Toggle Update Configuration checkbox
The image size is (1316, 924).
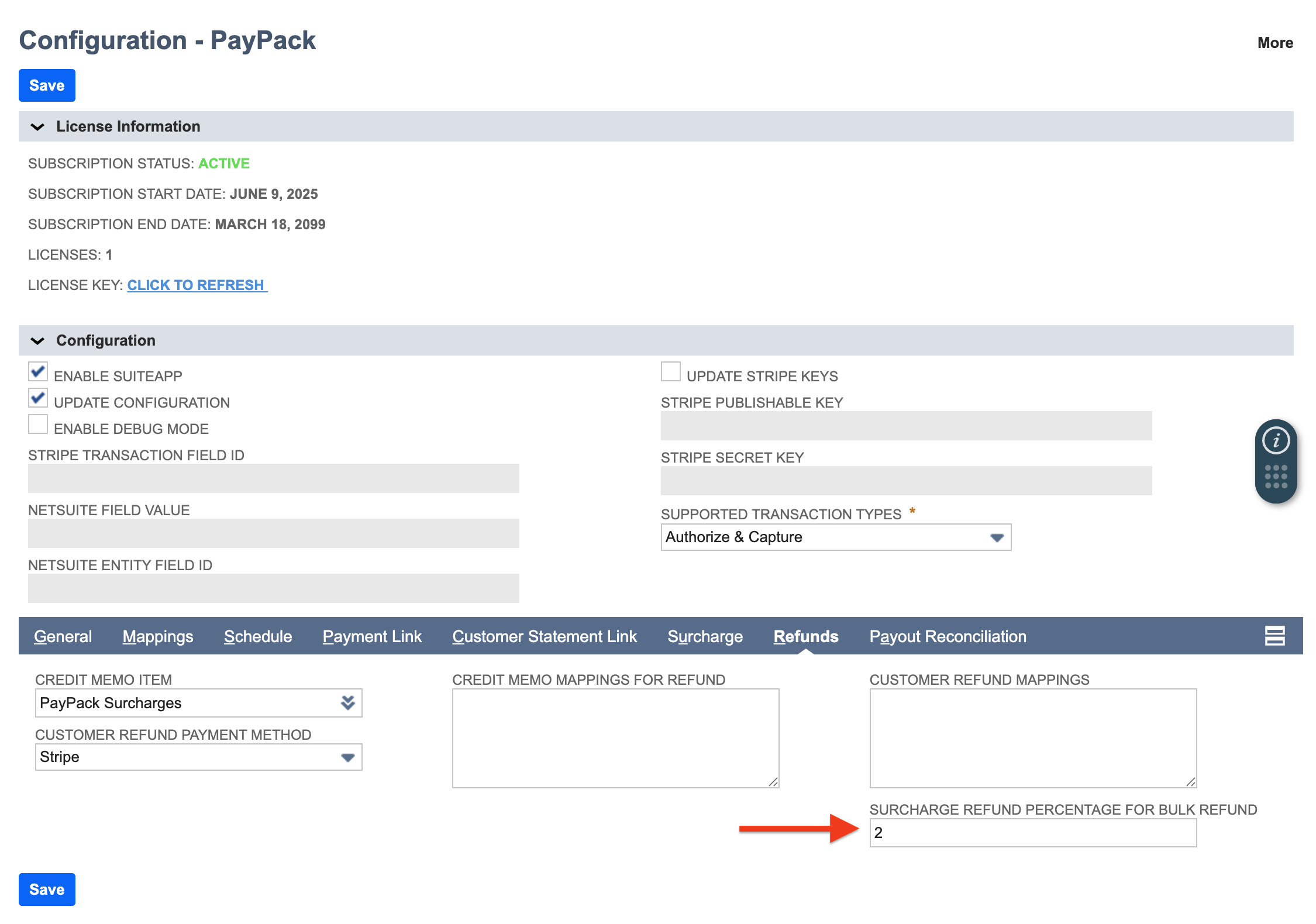click(x=38, y=398)
